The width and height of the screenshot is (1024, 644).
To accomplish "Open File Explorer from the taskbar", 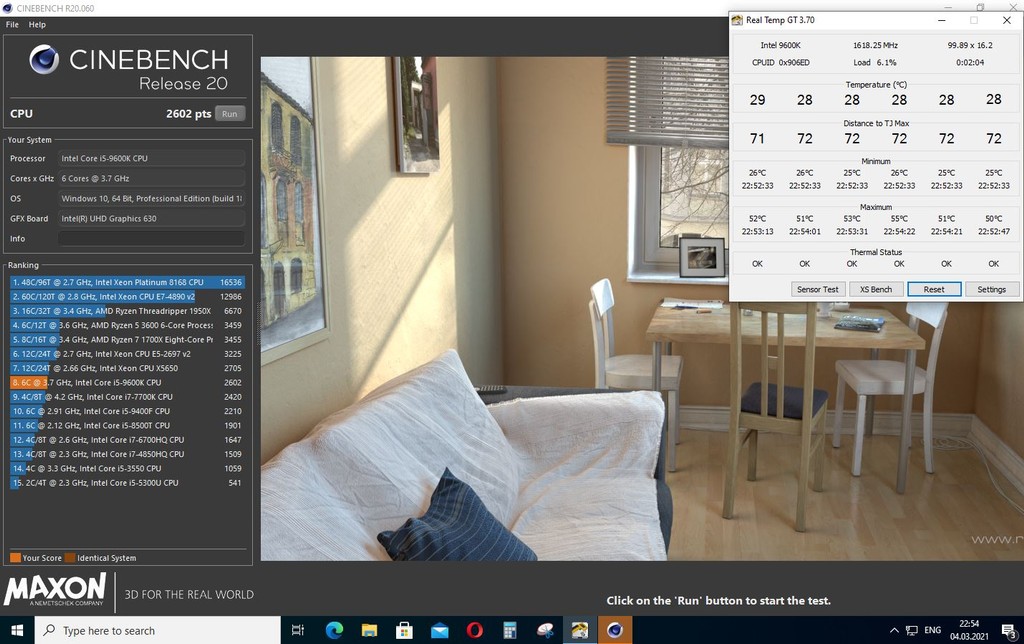I will 369,630.
